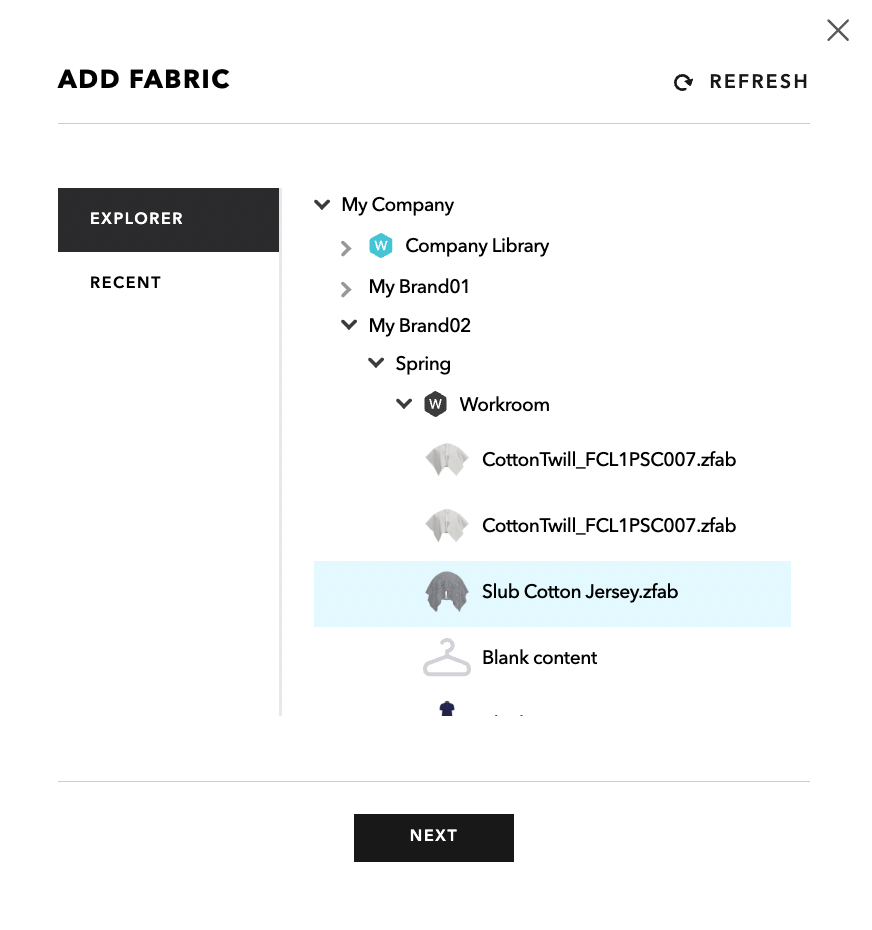Collapse the My Brand02 folder
This screenshot has width=872, height=930.
pyautogui.click(x=349, y=325)
